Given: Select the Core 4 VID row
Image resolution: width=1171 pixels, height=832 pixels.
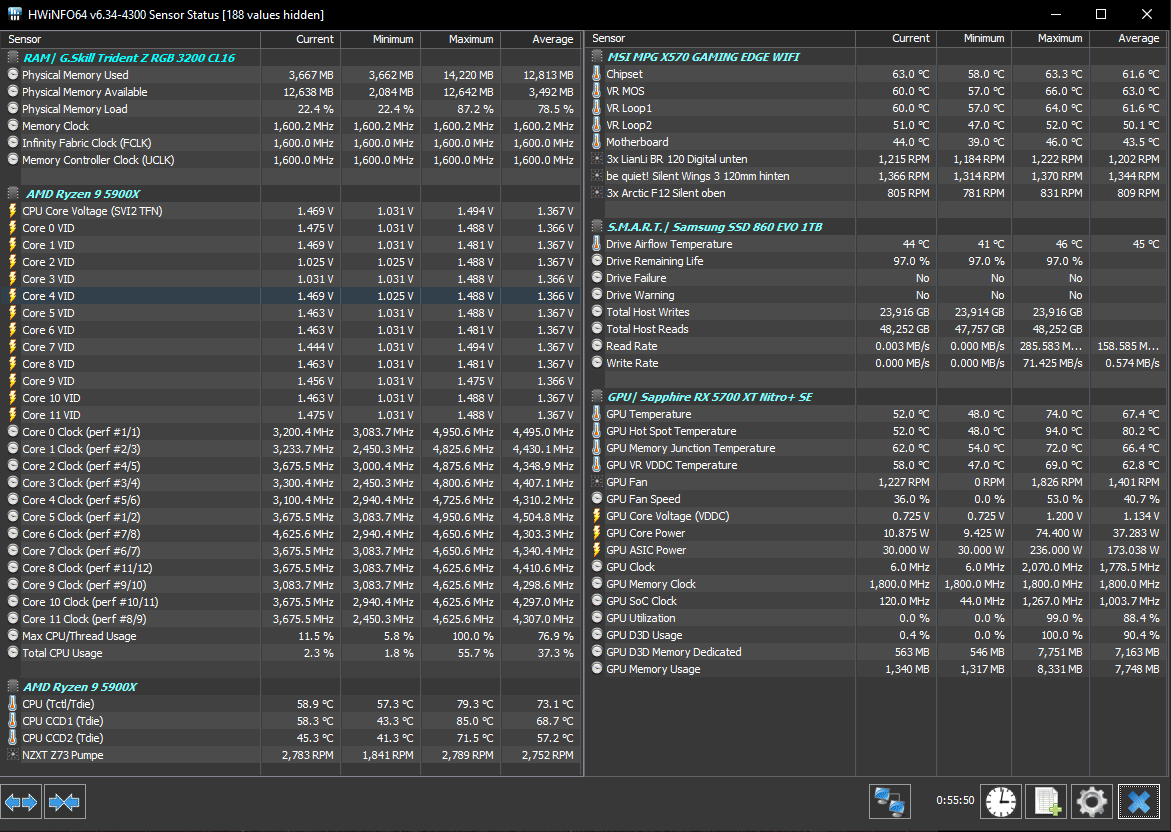Looking at the screenshot, I should (291, 296).
